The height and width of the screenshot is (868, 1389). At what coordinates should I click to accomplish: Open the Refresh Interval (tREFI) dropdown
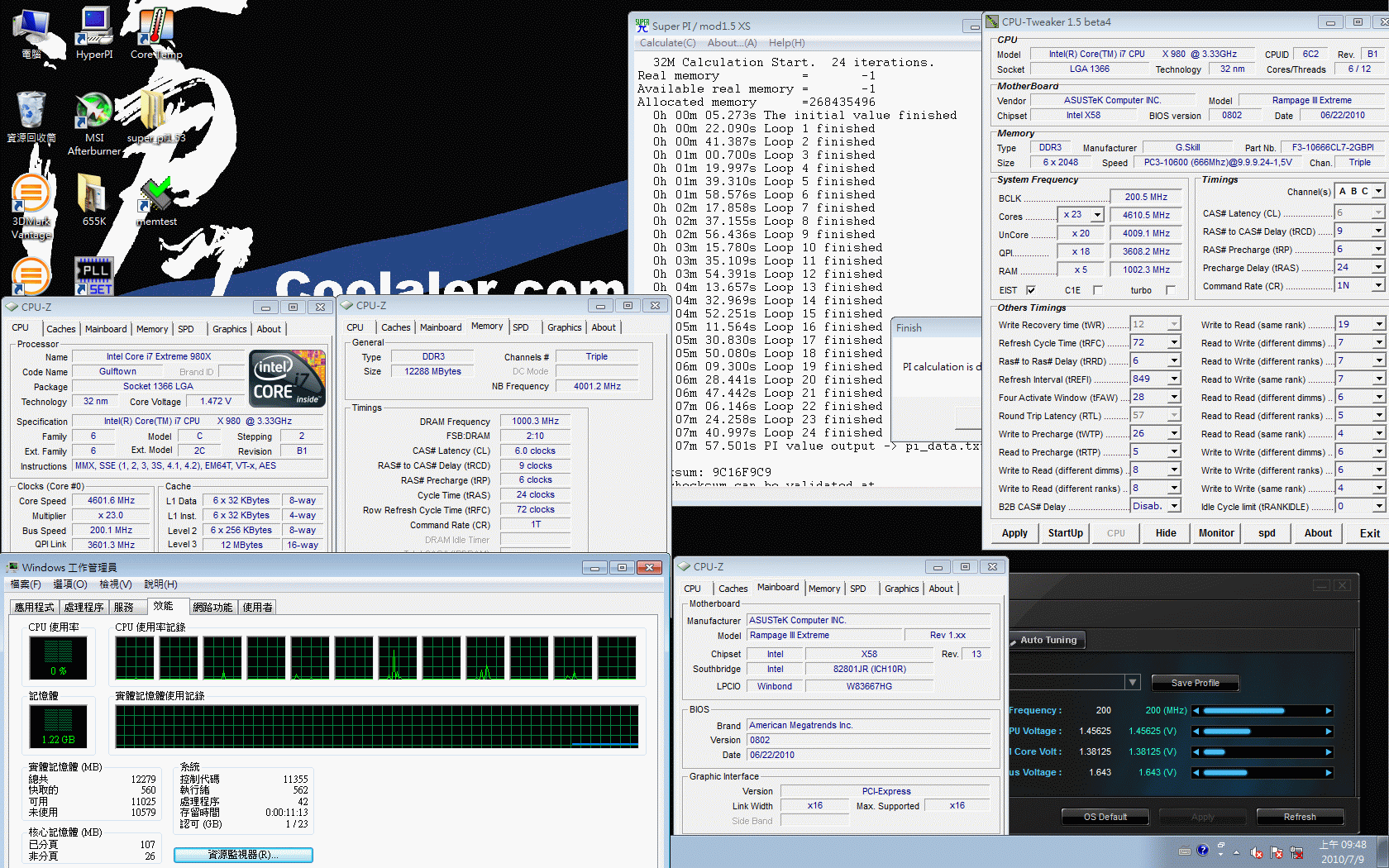point(1174,379)
